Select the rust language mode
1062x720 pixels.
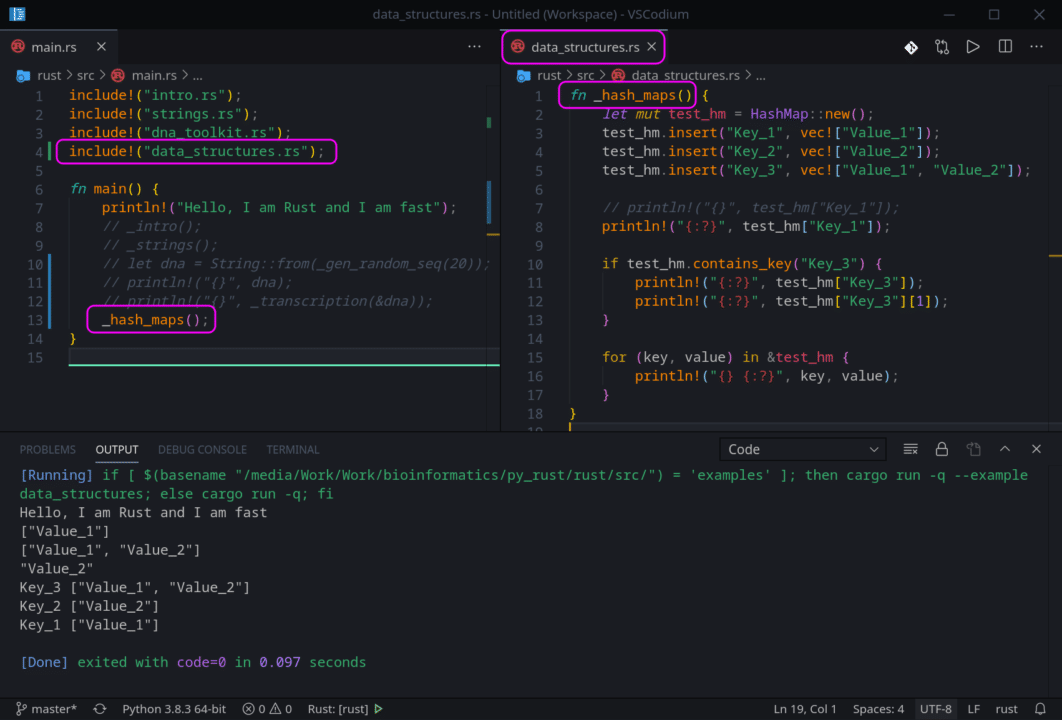point(1006,708)
